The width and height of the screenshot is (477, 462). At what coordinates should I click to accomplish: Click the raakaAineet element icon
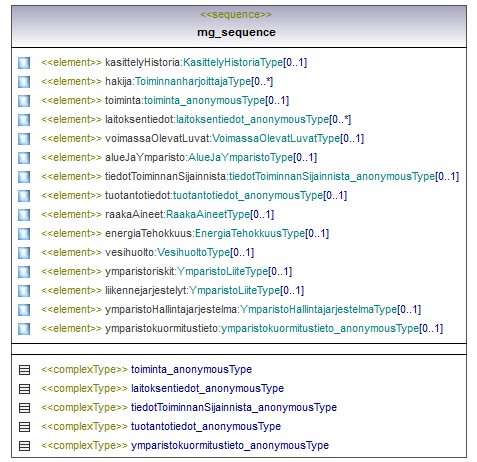pos(24,215)
